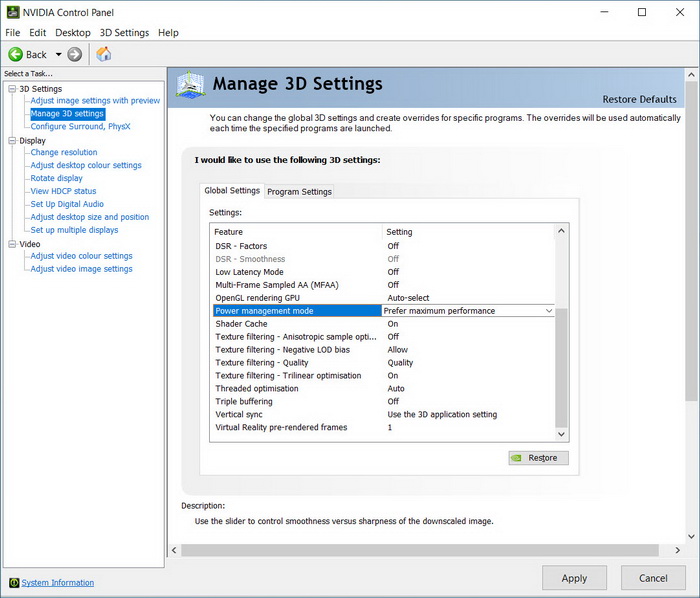Open Adjust video colour settings
Image resolution: width=700 pixels, height=598 pixels.
[x=81, y=256]
